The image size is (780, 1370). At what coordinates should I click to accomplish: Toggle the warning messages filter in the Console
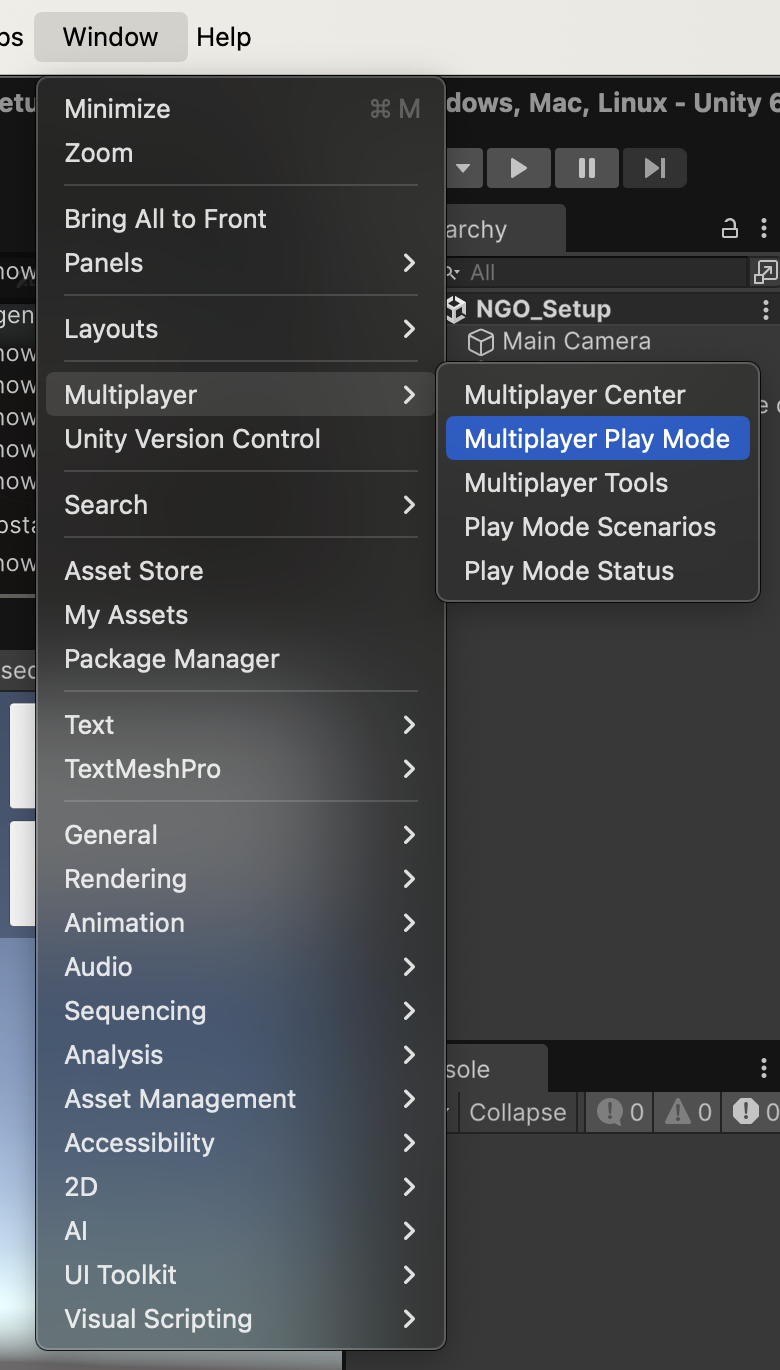(x=686, y=1112)
